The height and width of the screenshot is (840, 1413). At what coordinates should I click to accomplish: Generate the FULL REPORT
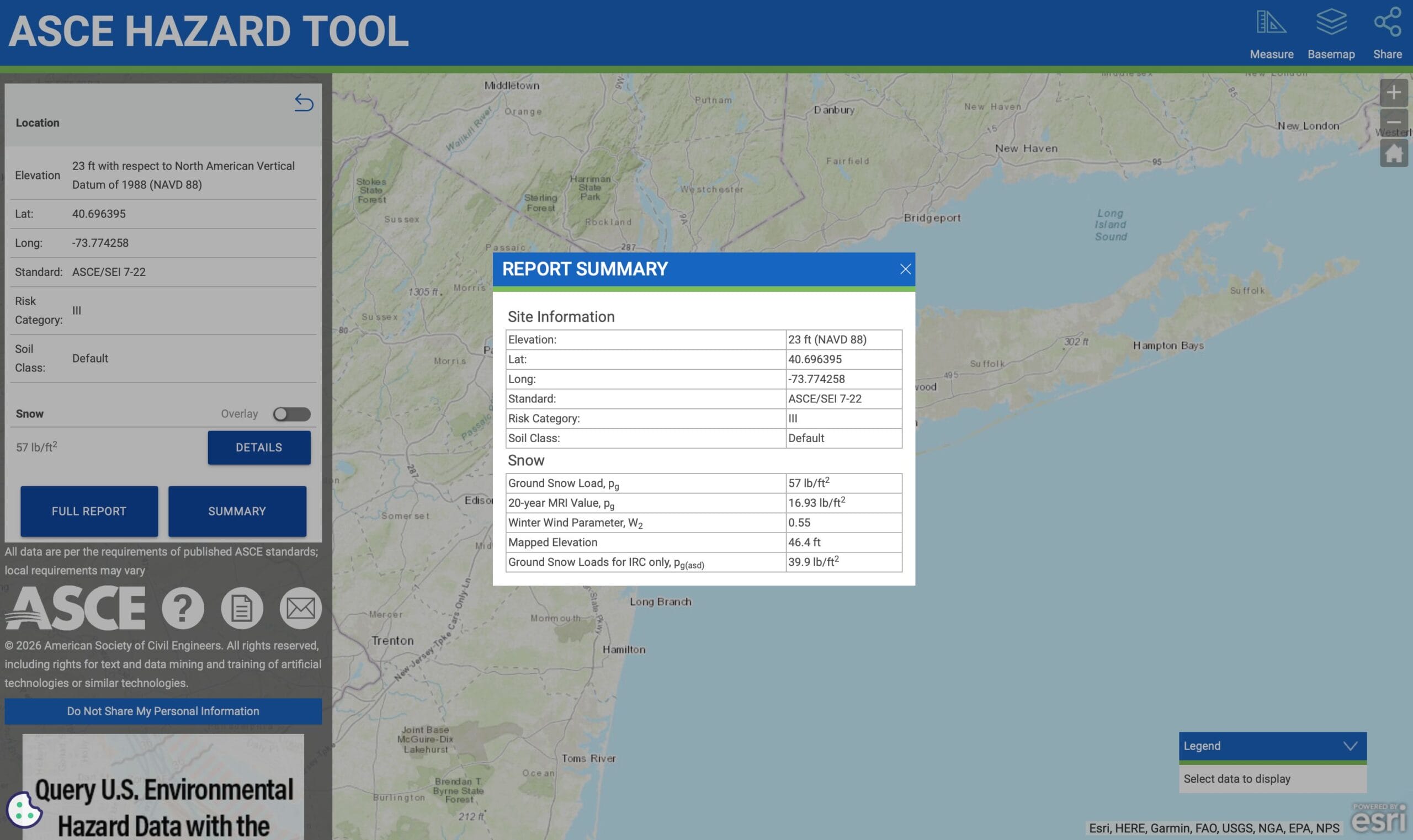click(89, 511)
